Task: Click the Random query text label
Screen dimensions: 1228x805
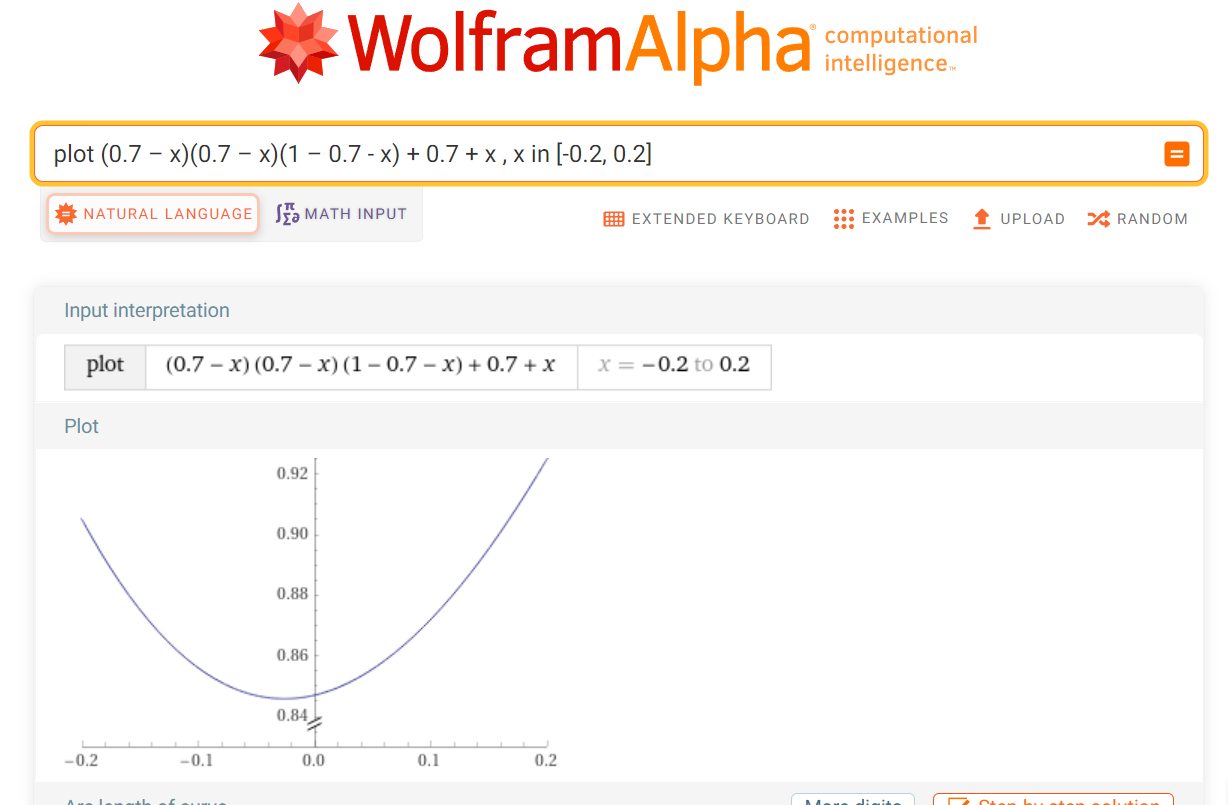Action: [1152, 219]
